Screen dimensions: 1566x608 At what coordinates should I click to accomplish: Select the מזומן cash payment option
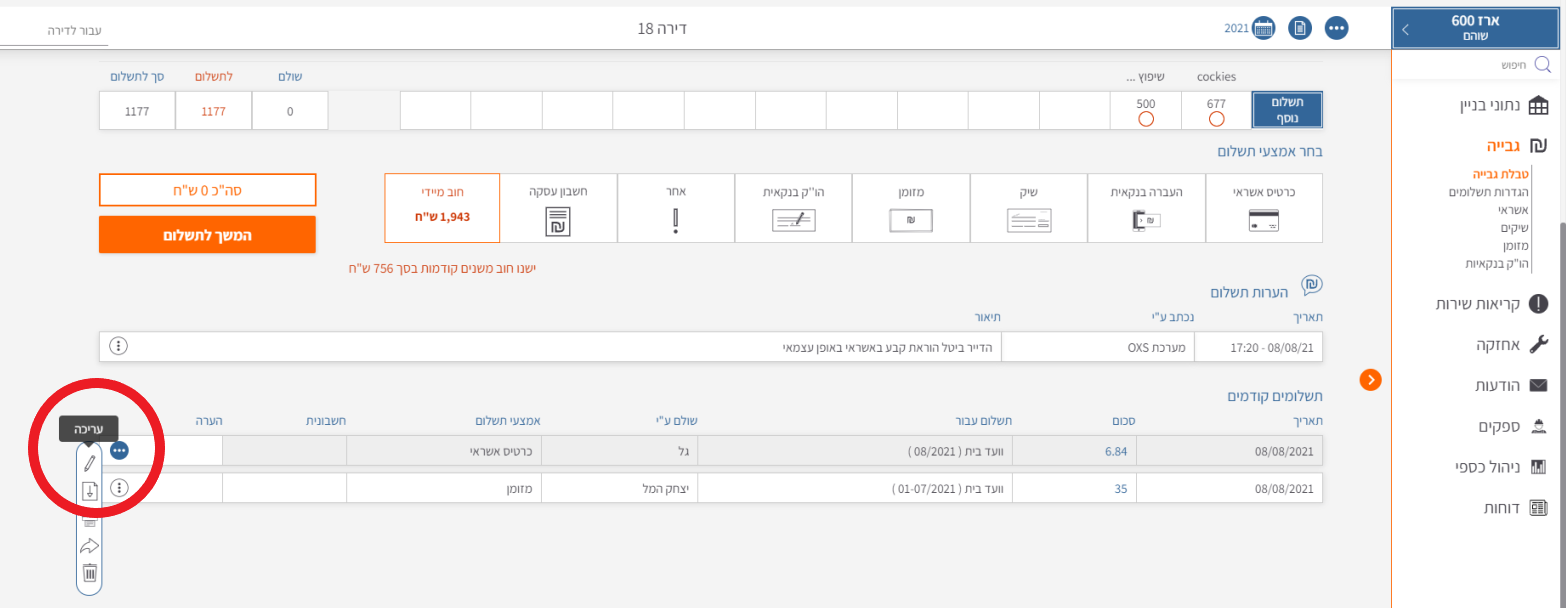[x=910, y=208]
